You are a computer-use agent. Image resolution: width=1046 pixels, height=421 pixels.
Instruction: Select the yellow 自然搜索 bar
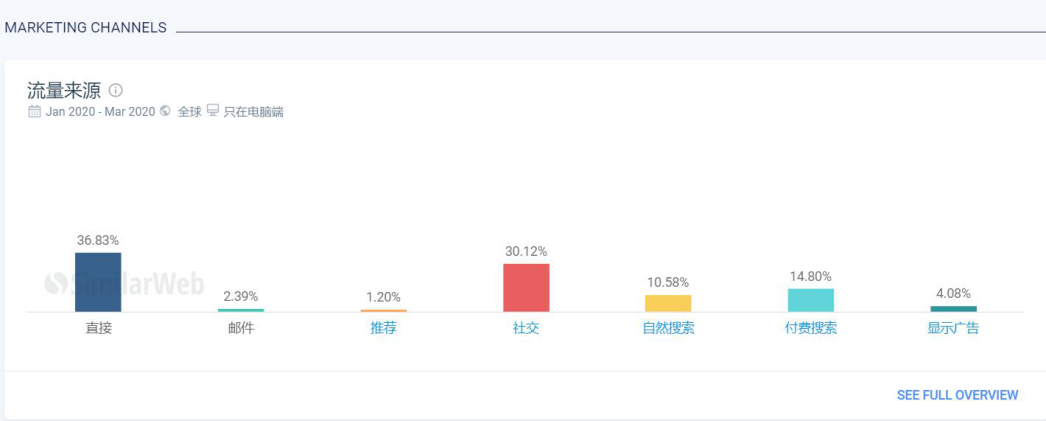[668, 303]
